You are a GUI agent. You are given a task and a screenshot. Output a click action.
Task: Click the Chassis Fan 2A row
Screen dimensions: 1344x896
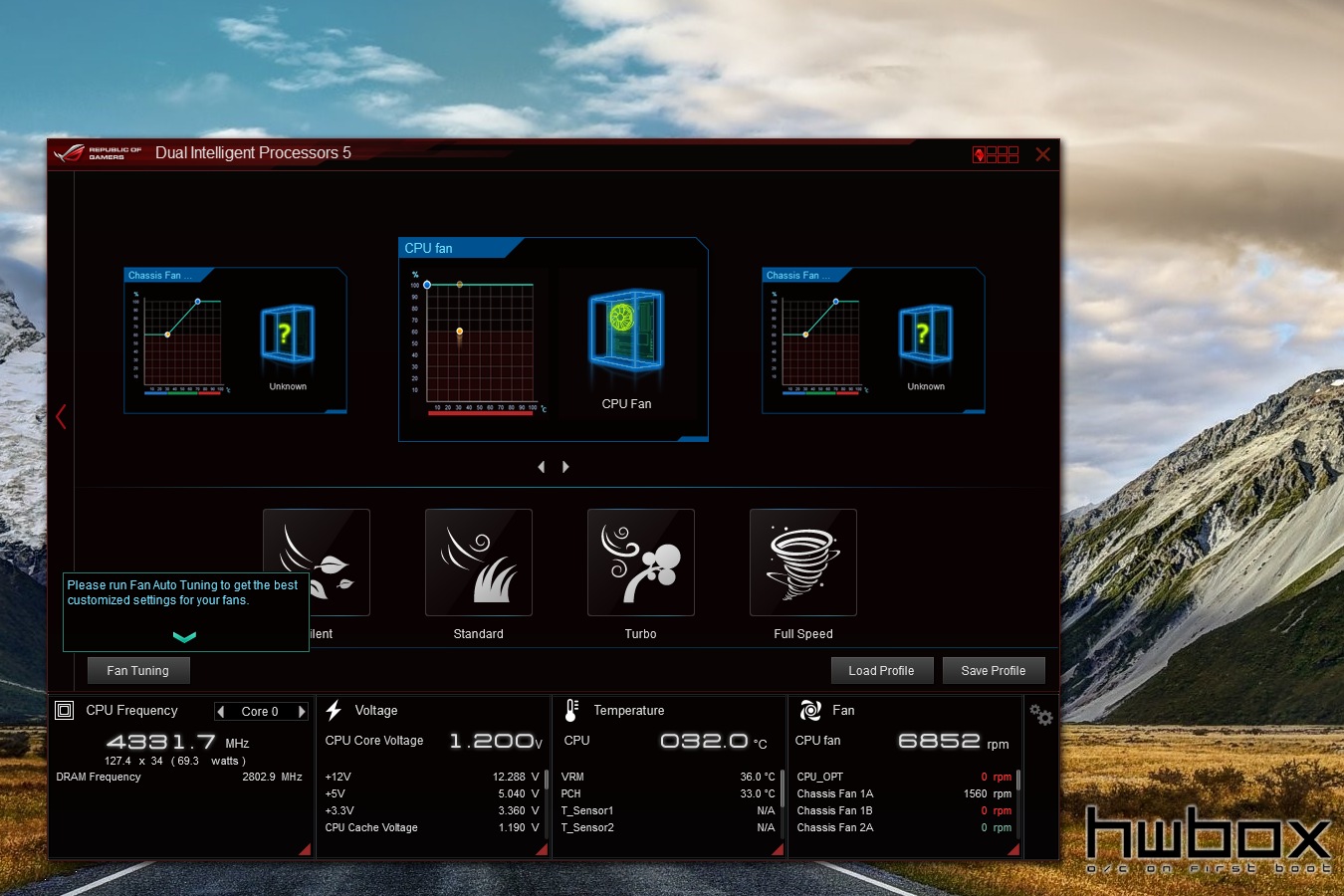pos(904,827)
